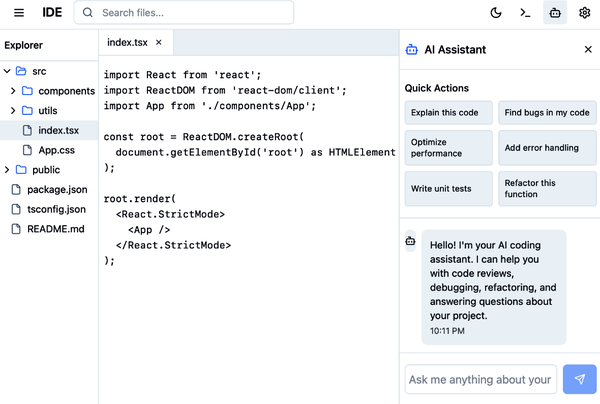
Task: Close the index.tsx tab
Action: click(158, 42)
